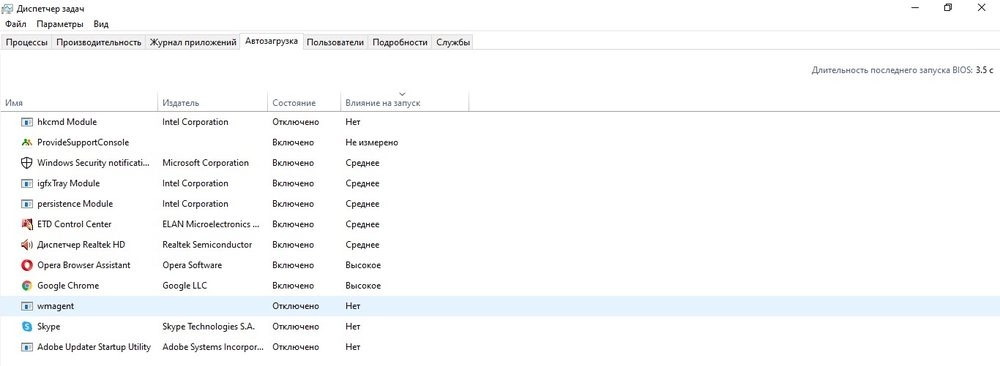This screenshot has width=1000, height=366.
Task: Open the Файл menu
Action: tap(16, 24)
